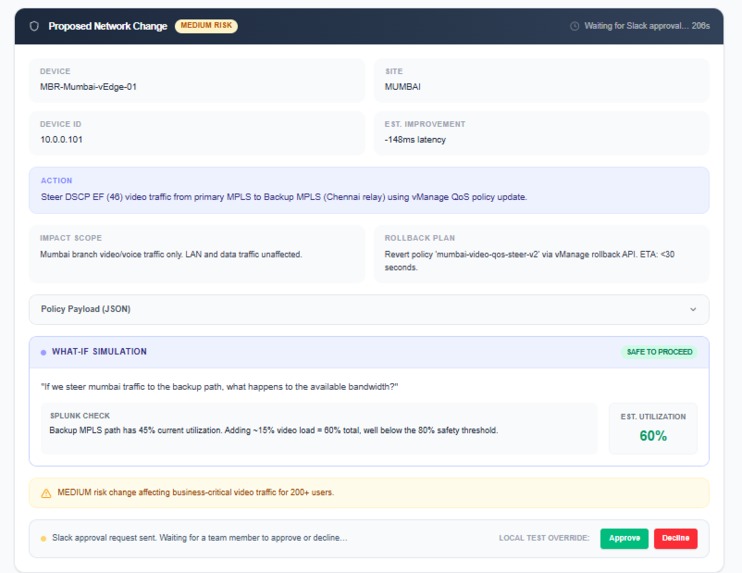Click device name MBR-Mumbai-vEdge-01
This screenshot has width=742, height=573.
tap(88, 87)
